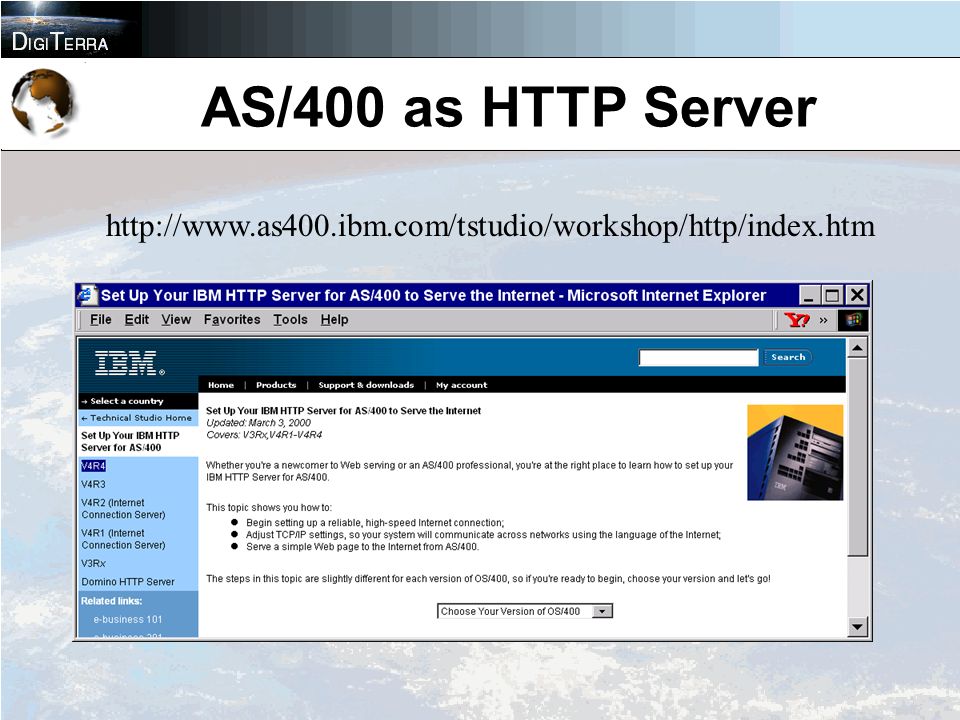Open Choose Your Version of OS/400 dropdown
960x720 pixels.
click(x=525, y=611)
